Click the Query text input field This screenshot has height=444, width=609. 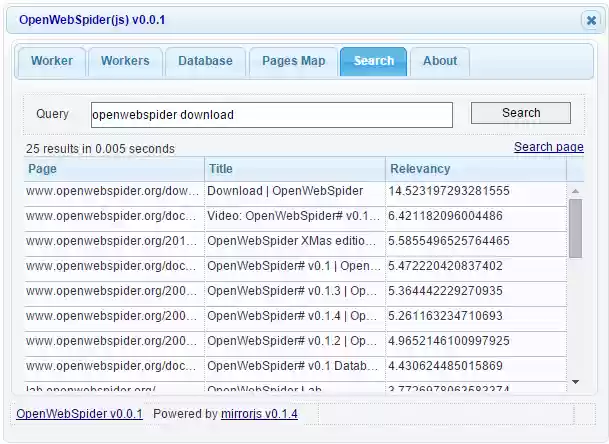[x=271, y=114]
